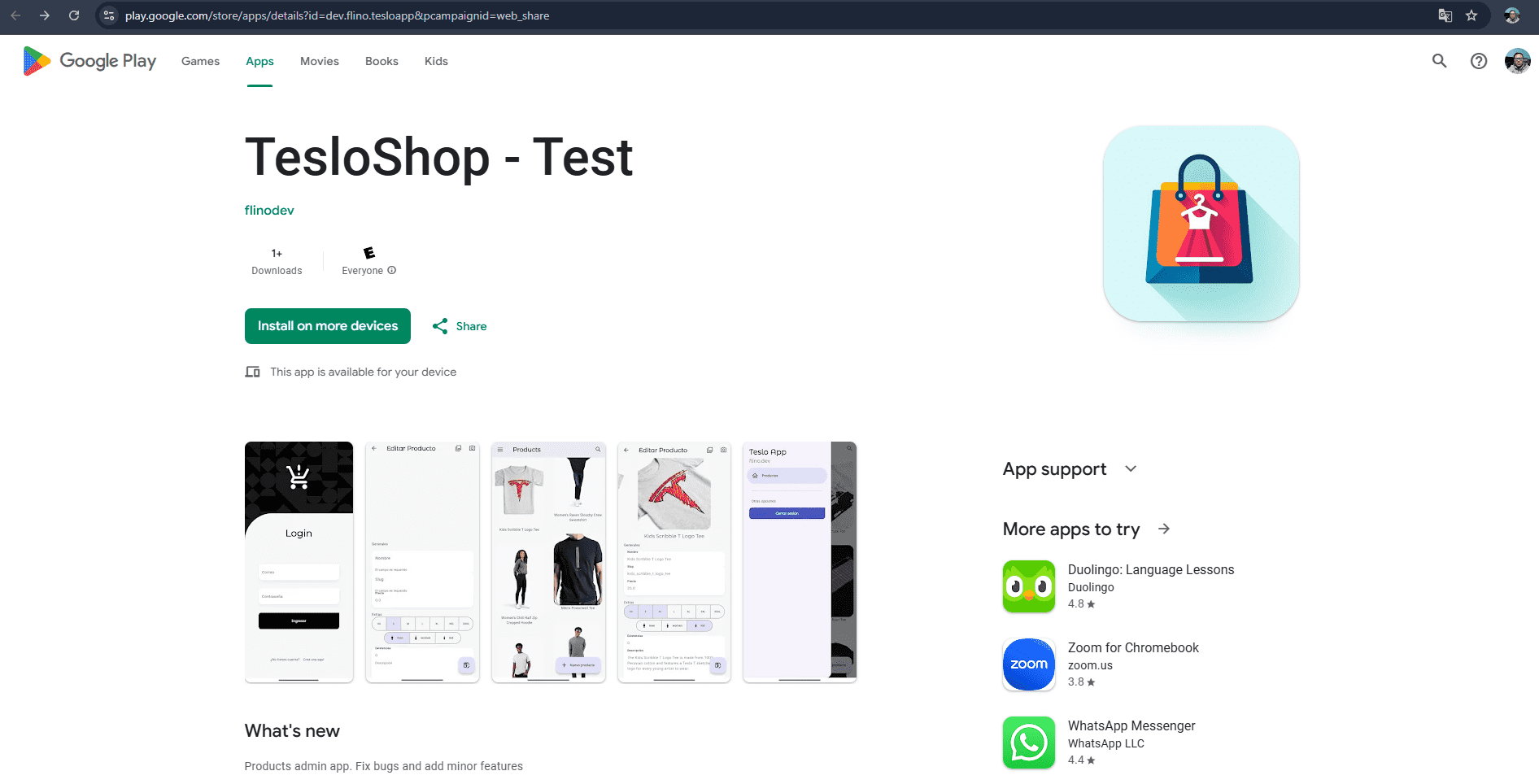Screen dimensions: 1539x784
Task: Open the flinodev developer link
Action: pyautogui.click(x=269, y=210)
